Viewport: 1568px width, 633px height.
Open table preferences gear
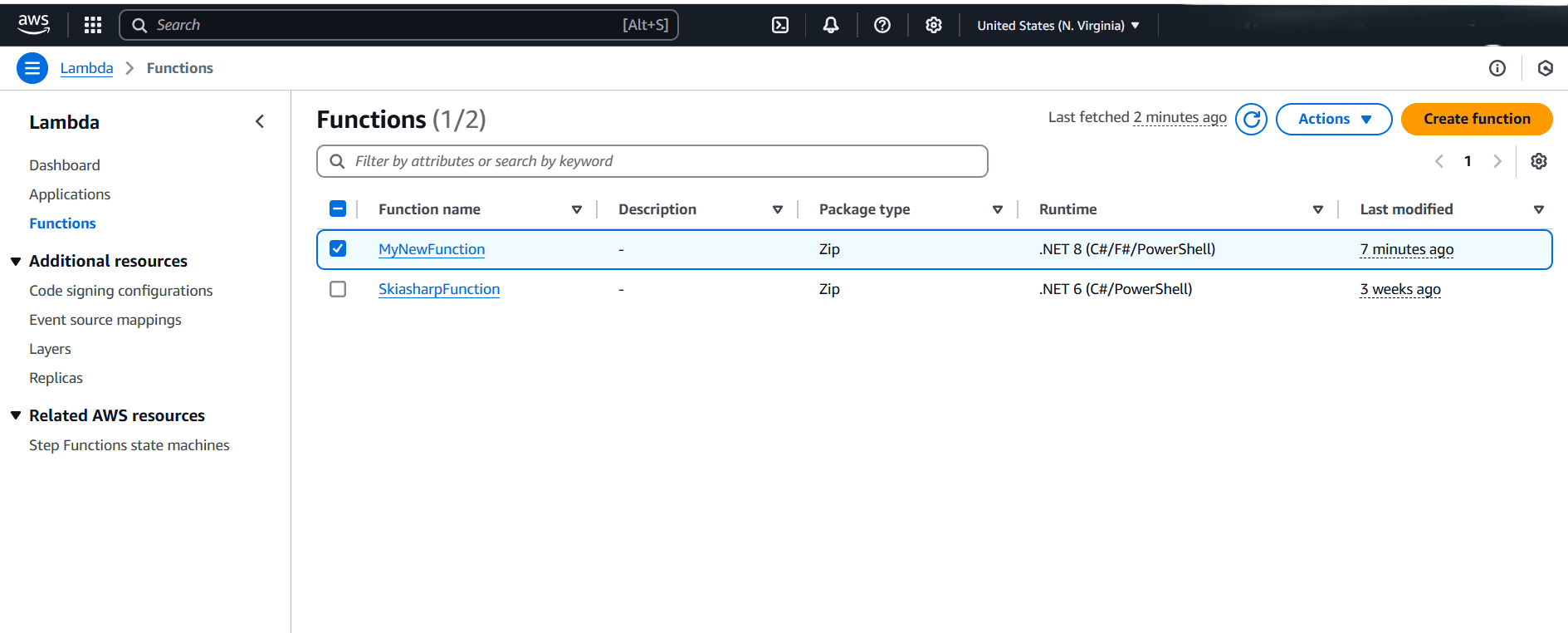point(1539,161)
